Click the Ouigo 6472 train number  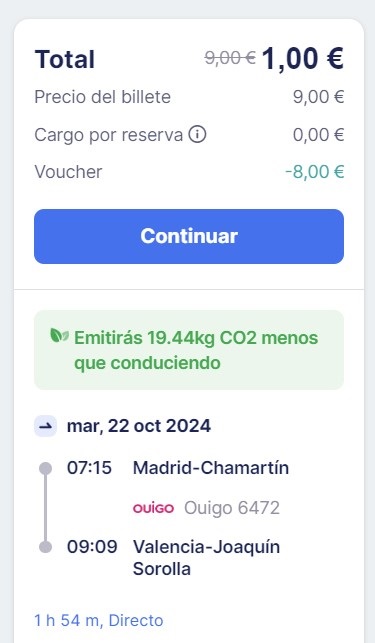pyautogui.click(x=232, y=508)
